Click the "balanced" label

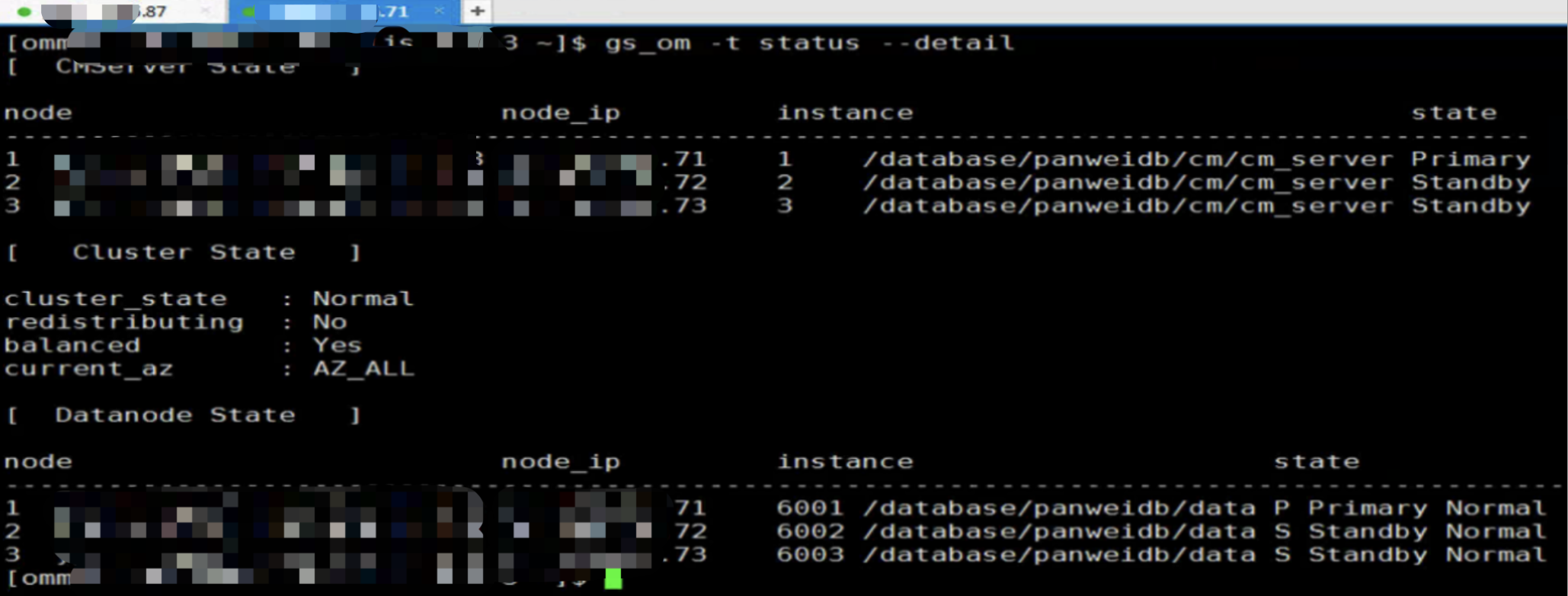72,345
